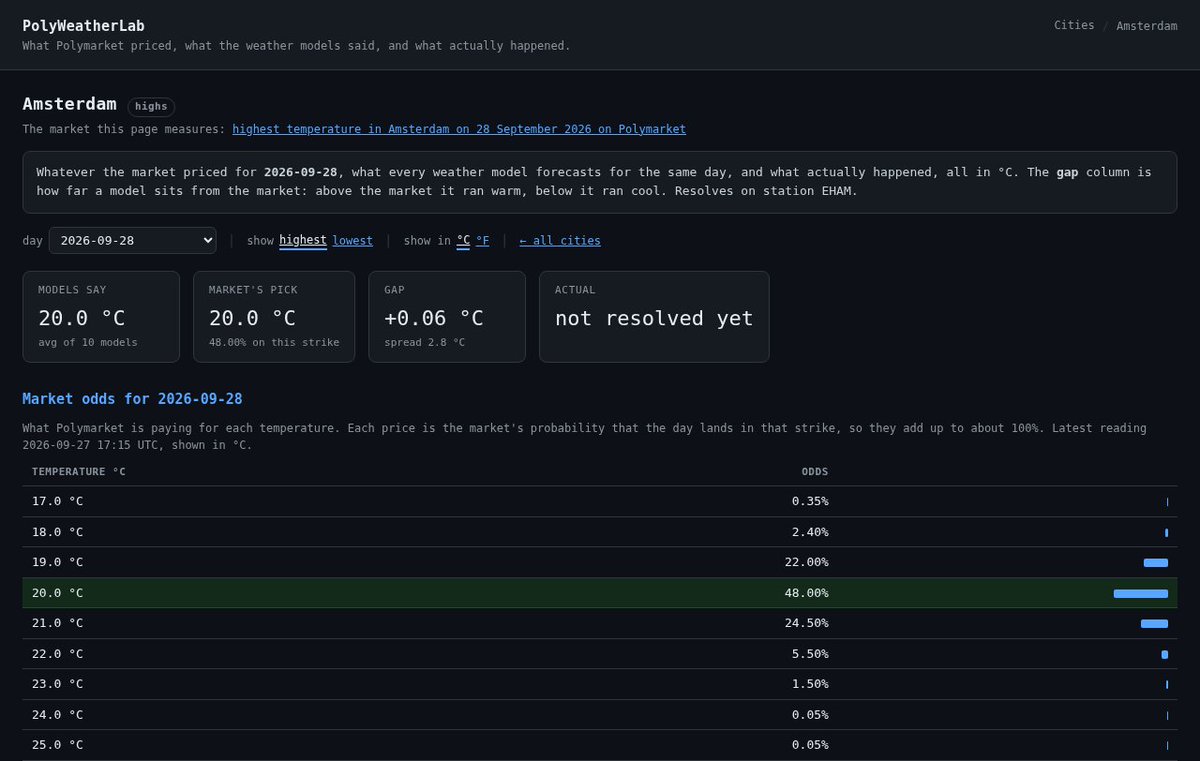Click the 0.35% odds value
The height and width of the screenshot is (761, 1200).
click(810, 501)
